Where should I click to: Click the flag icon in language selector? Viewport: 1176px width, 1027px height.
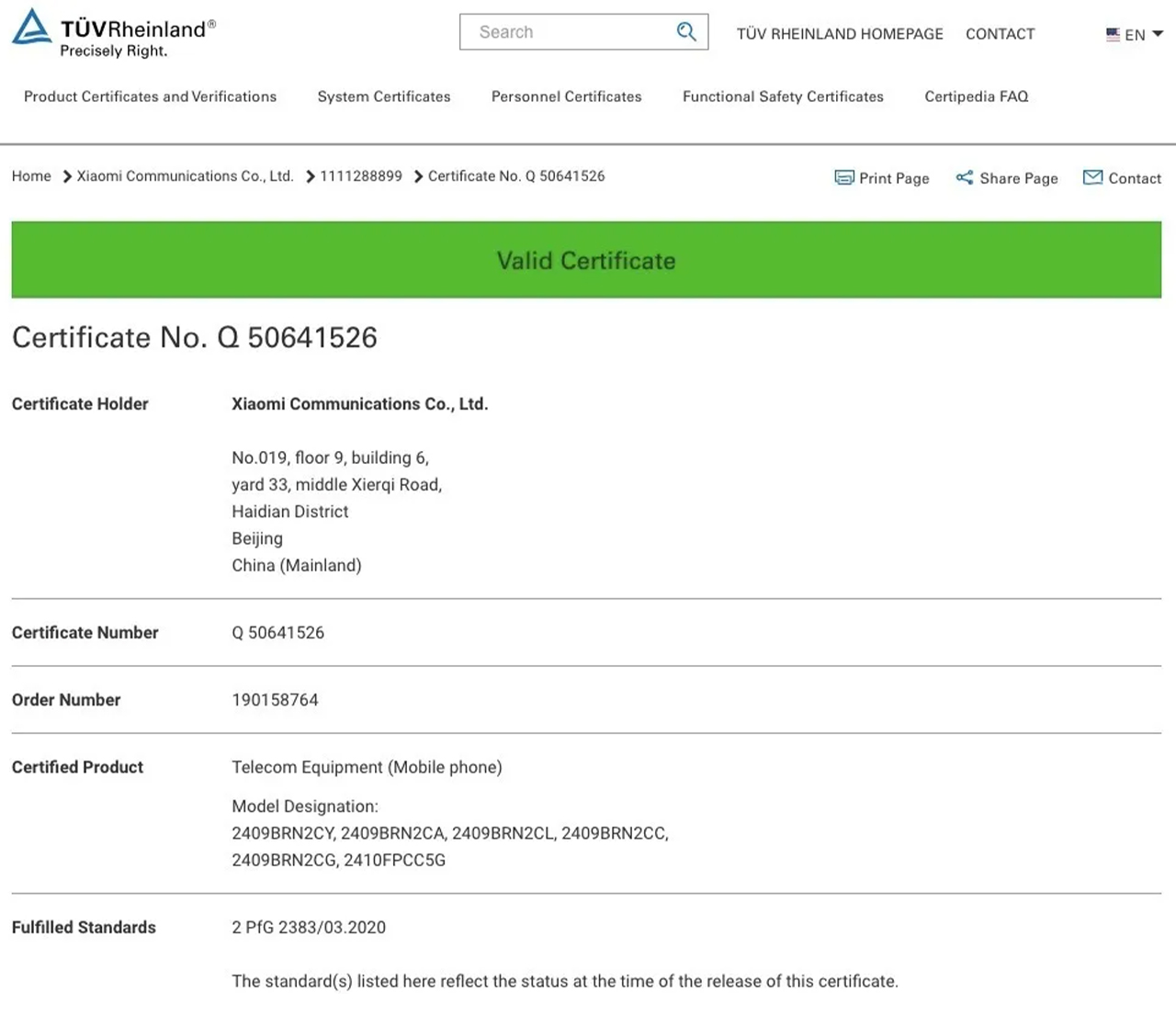tap(1113, 35)
